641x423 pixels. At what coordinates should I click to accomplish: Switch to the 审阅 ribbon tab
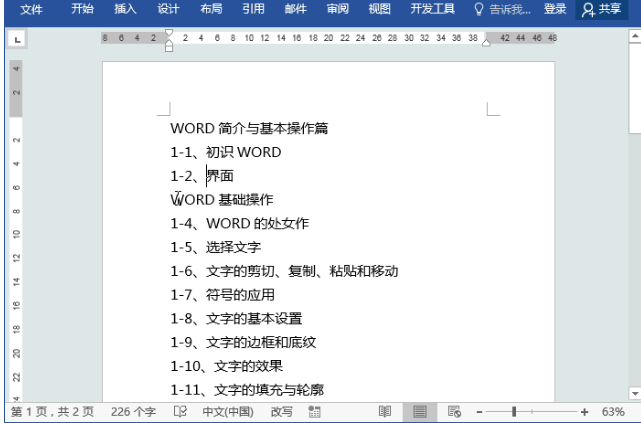(338, 9)
